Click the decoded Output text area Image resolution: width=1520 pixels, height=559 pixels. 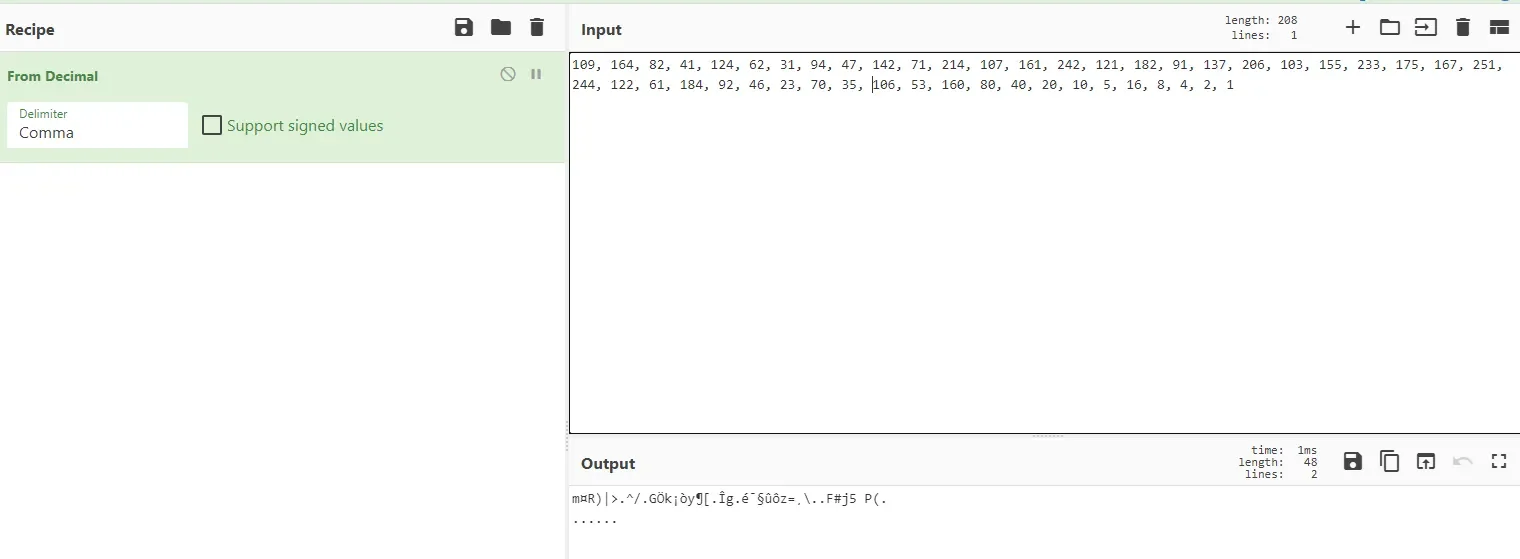pos(1040,520)
